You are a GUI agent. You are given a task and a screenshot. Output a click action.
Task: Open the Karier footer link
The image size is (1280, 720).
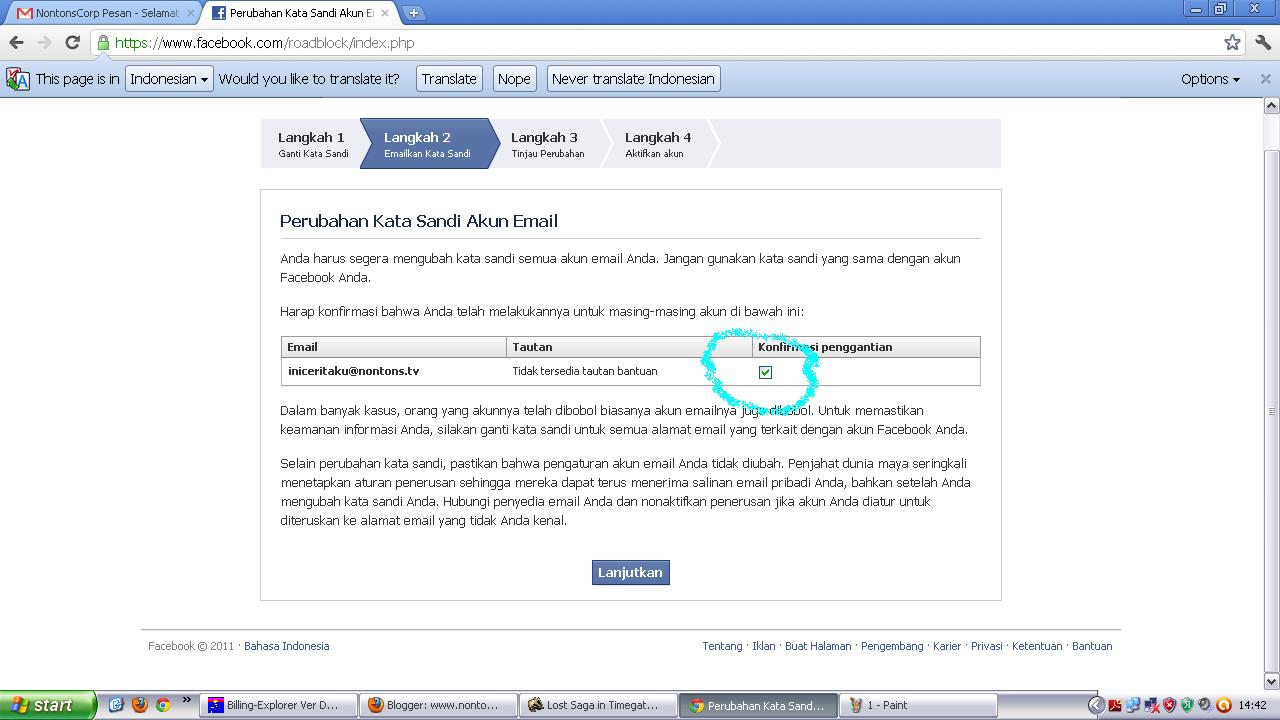pos(947,646)
